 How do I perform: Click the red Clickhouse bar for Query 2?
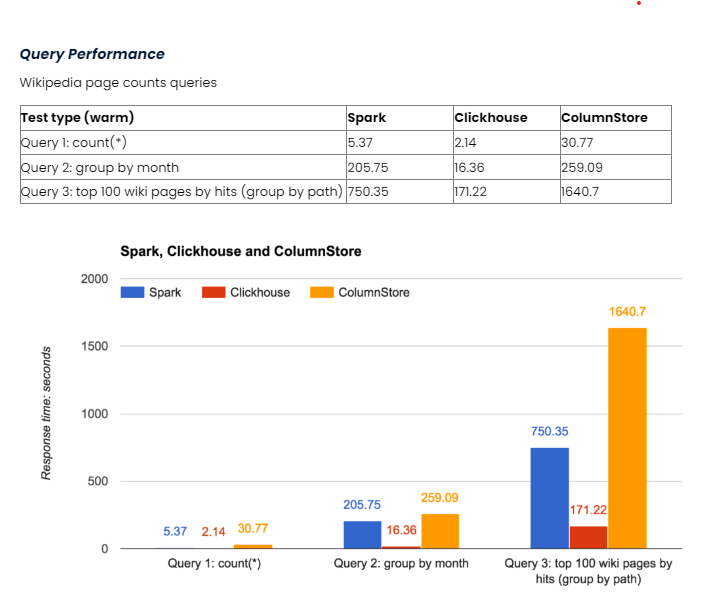pyautogui.click(x=401, y=548)
